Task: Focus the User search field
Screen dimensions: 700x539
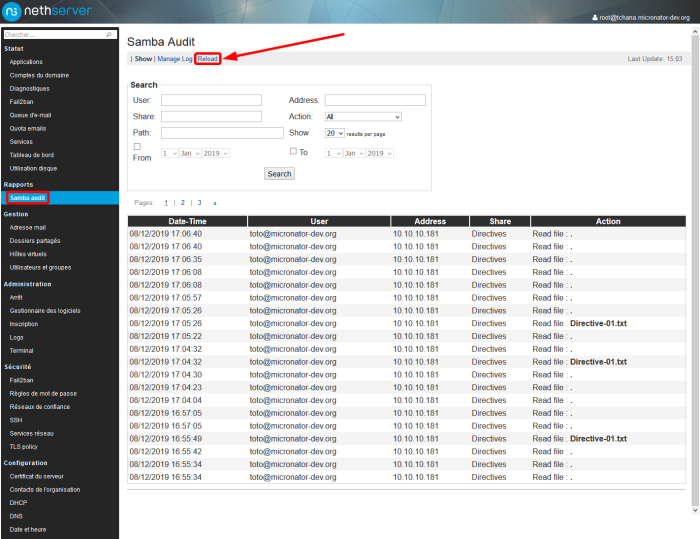Action: pos(211,100)
